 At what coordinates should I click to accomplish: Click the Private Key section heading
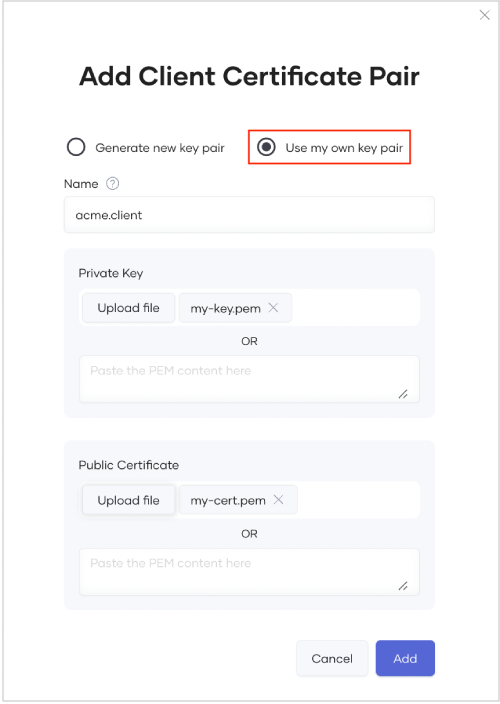click(110, 273)
